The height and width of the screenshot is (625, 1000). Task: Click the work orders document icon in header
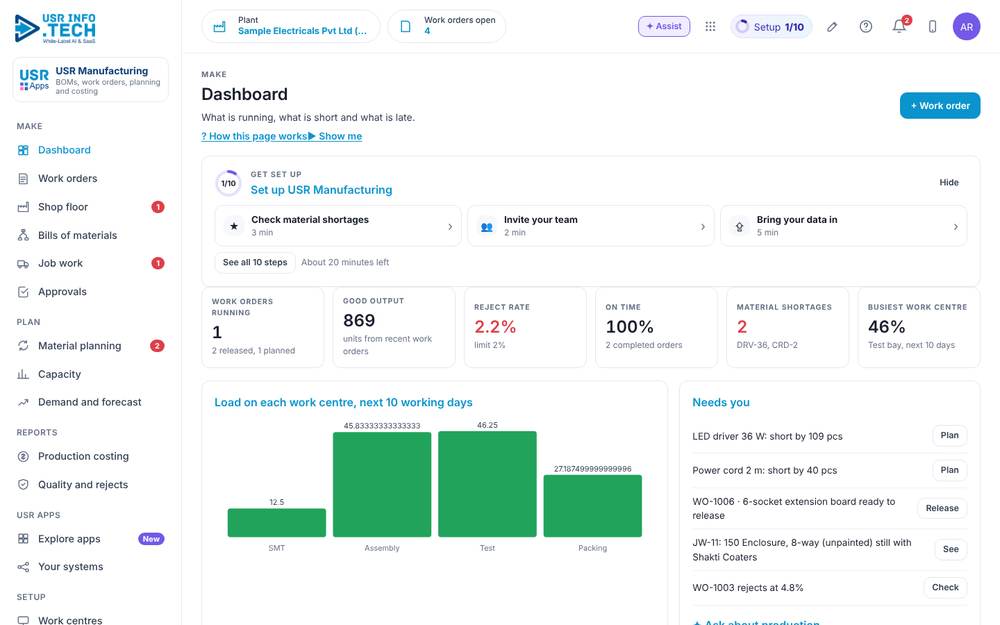click(x=406, y=27)
